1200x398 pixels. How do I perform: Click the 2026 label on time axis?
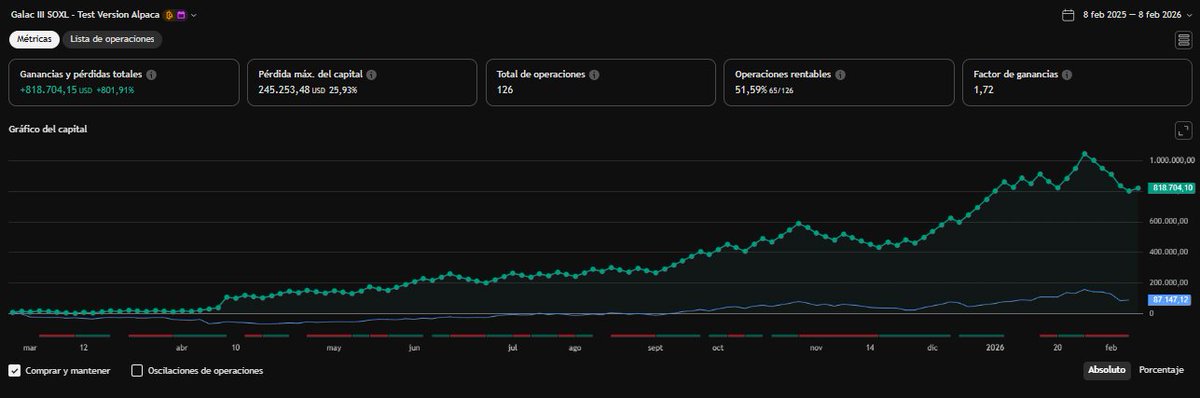pyautogui.click(x=995, y=348)
